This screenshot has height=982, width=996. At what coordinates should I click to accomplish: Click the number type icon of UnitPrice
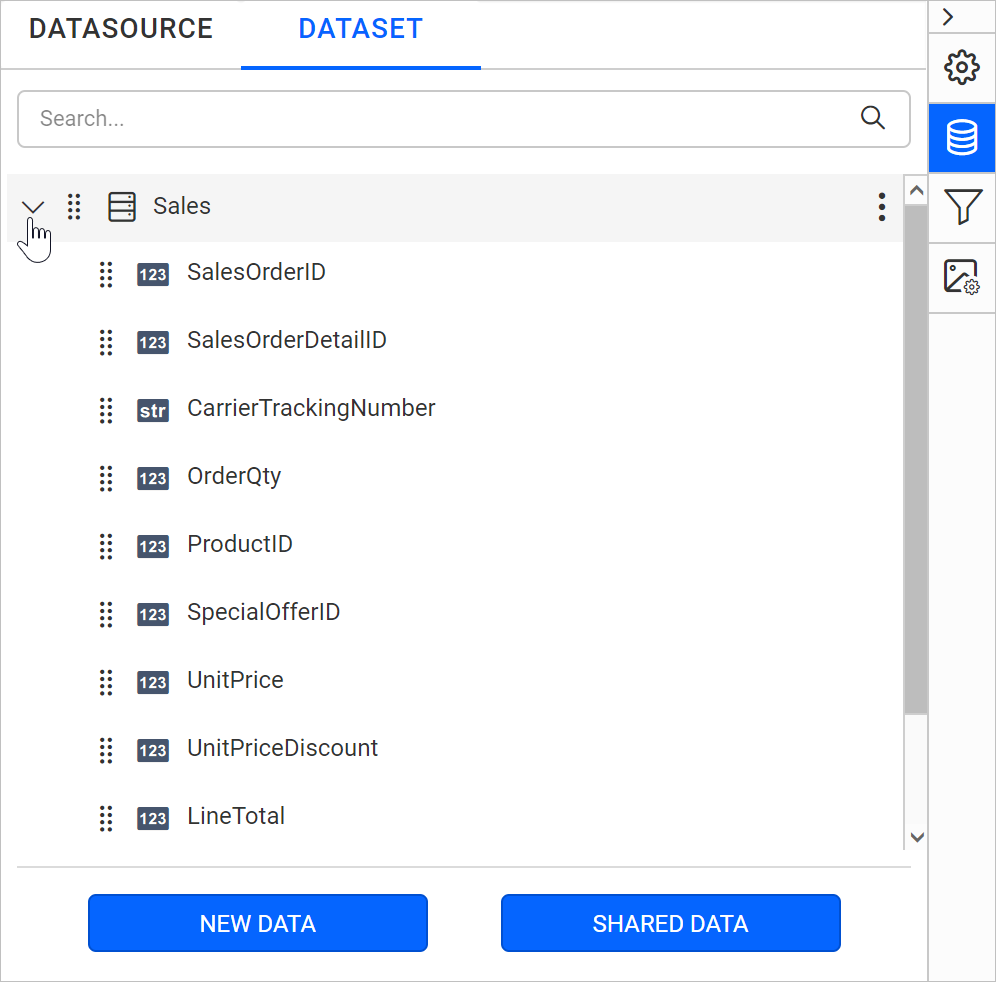153,682
